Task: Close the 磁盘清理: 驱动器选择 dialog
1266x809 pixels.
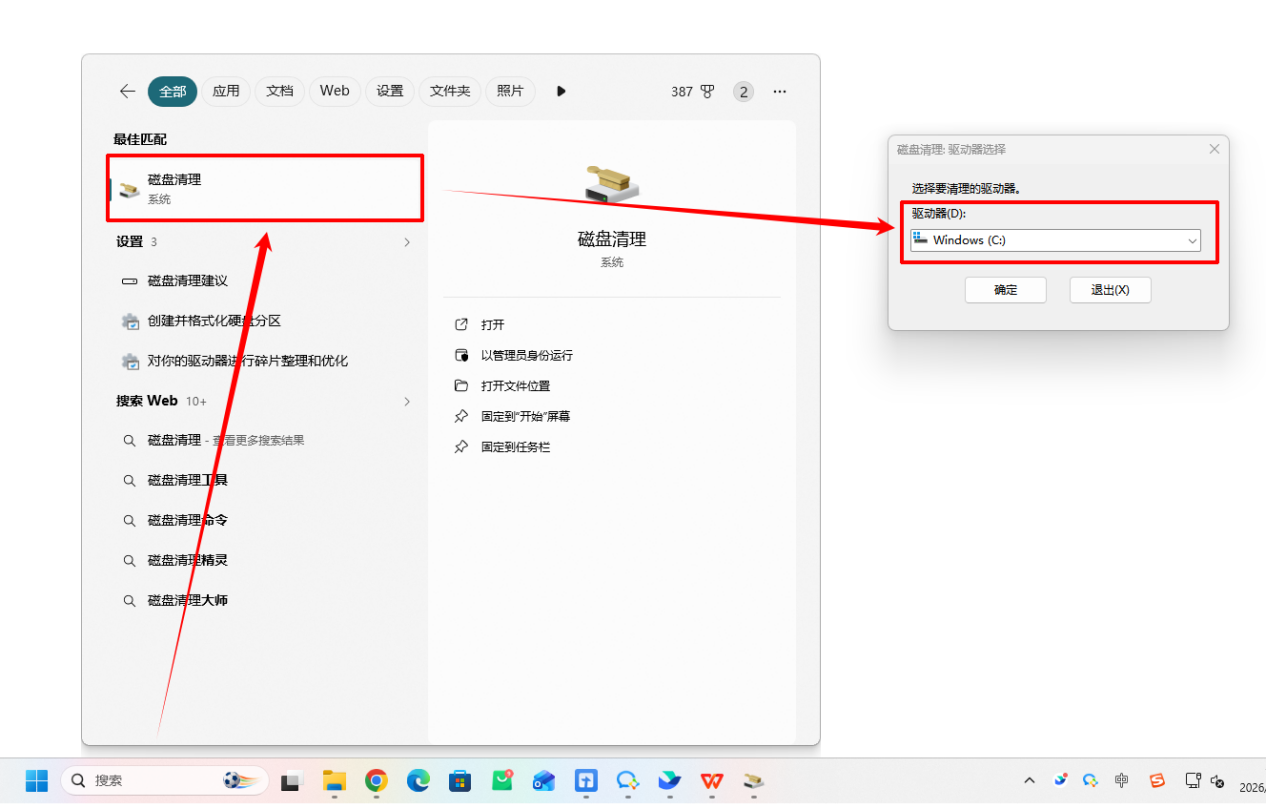Action: point(1214,149)
